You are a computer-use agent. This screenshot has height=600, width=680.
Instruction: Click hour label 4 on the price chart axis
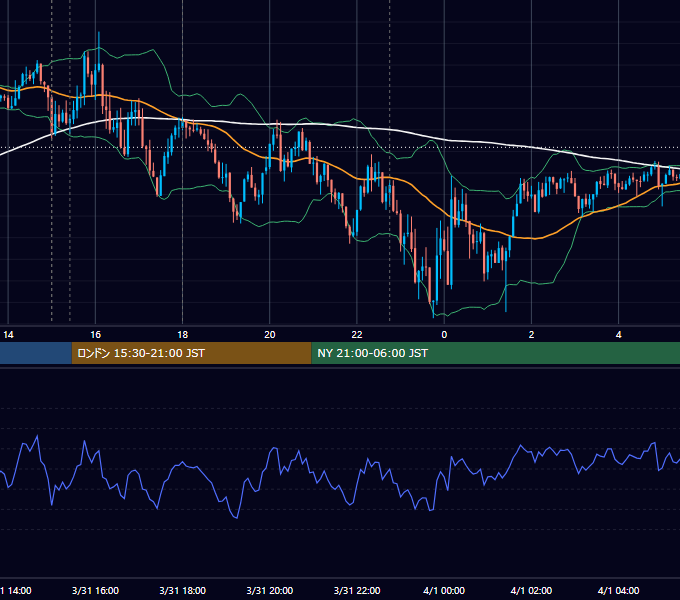(618, 335)
